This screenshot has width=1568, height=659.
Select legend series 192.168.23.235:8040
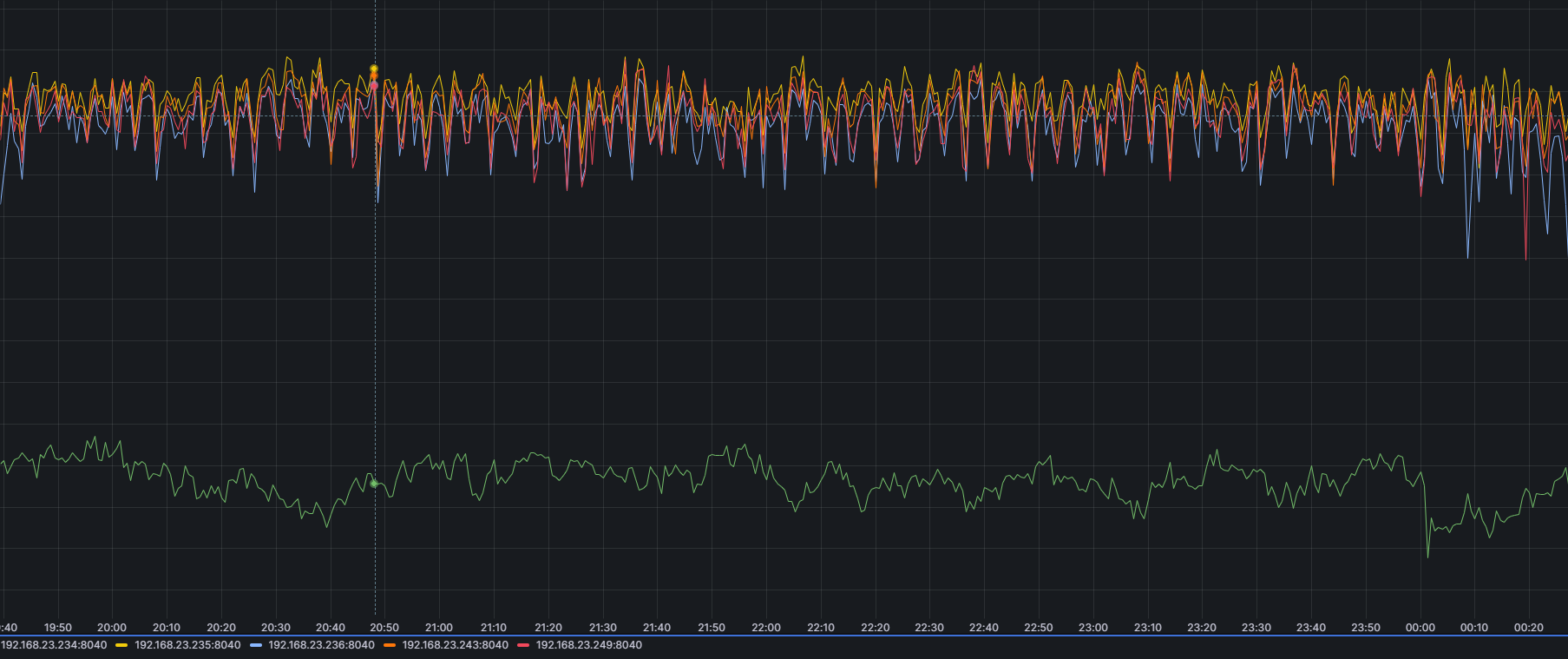[x=187, y=645]
